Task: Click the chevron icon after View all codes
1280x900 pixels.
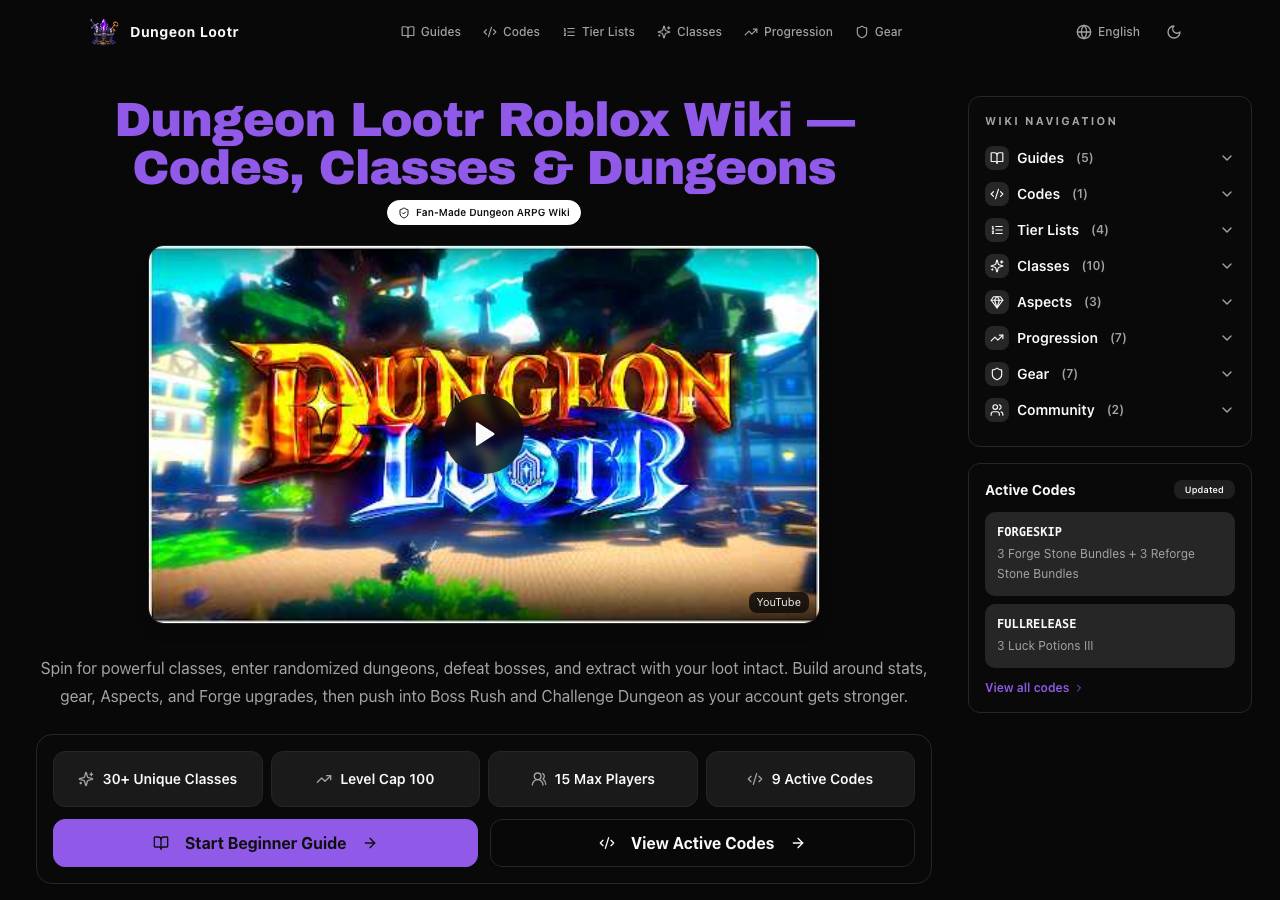Action: click(1079, 688)
